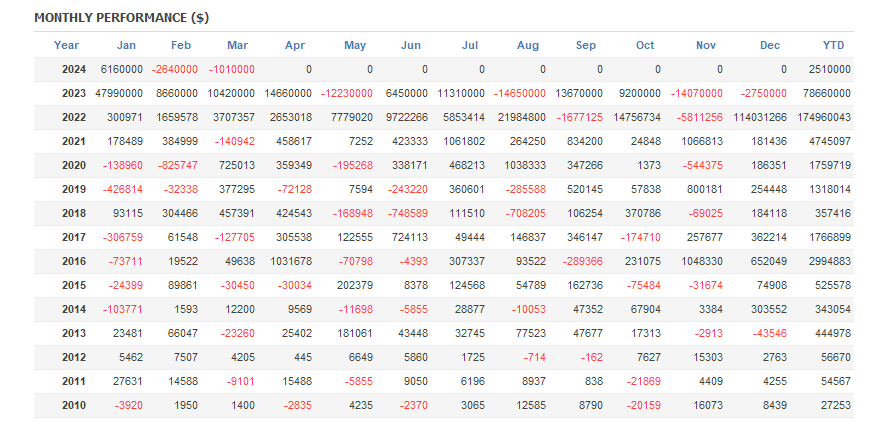
Task: Click the Year column header
Action: click(66, 45)
